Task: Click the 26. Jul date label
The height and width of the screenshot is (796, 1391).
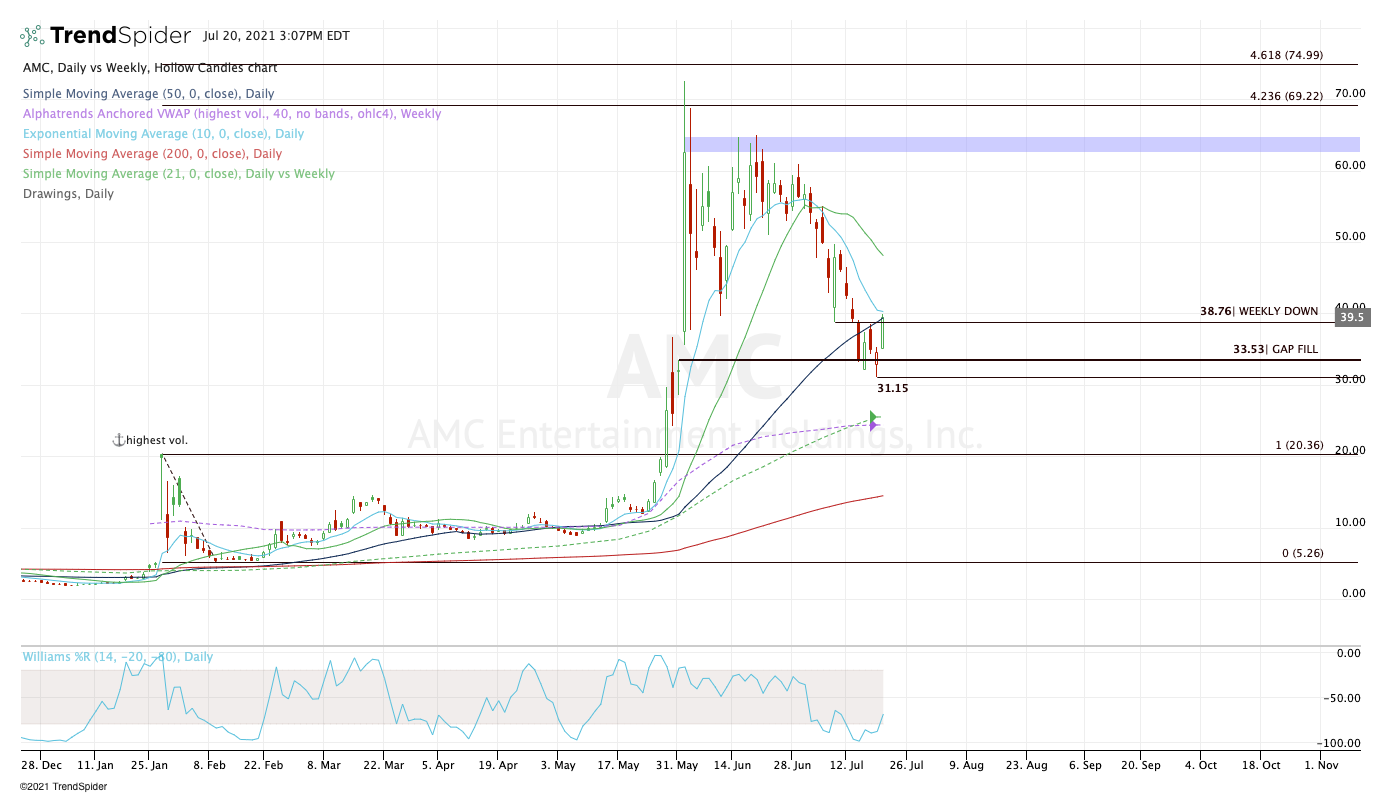Action: point(906,765)
